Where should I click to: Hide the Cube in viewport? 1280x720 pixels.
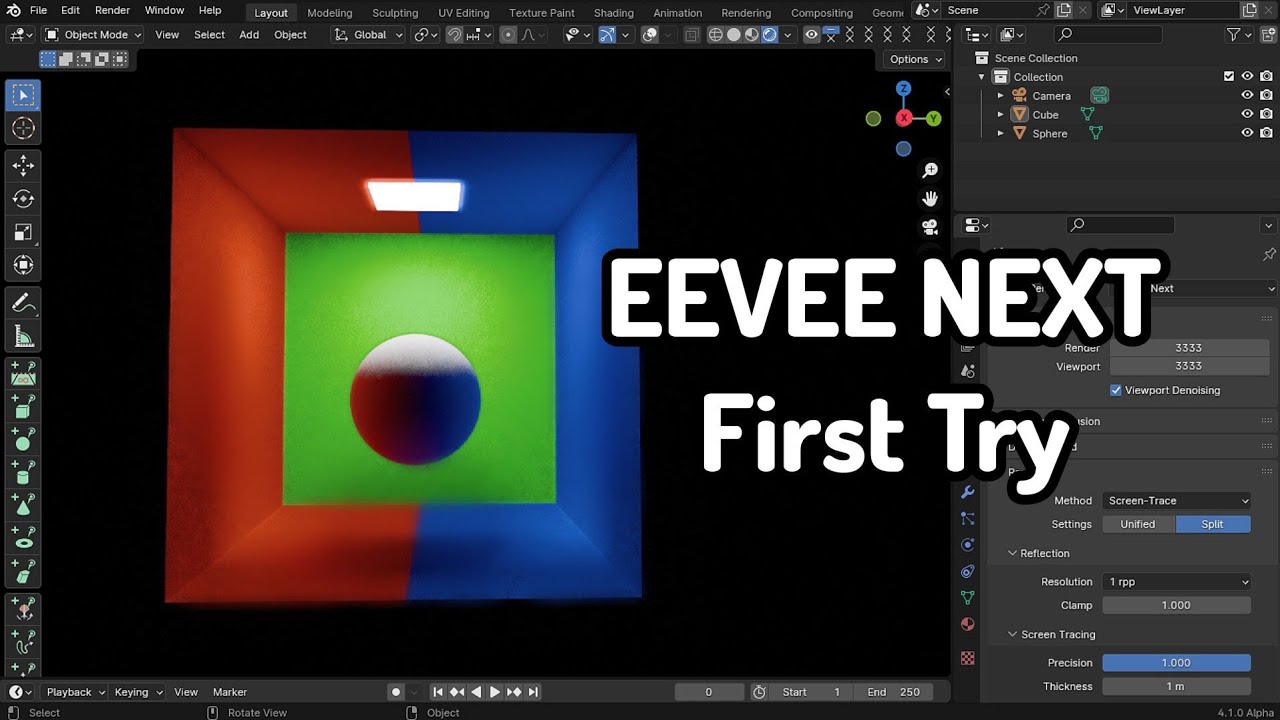1247,115
